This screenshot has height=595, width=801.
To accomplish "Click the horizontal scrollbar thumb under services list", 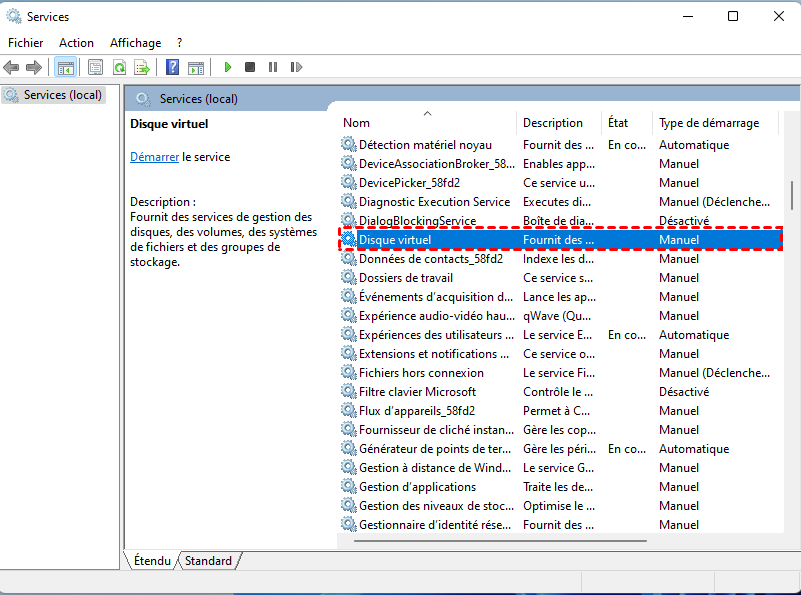I will click(x=500, y=540).
